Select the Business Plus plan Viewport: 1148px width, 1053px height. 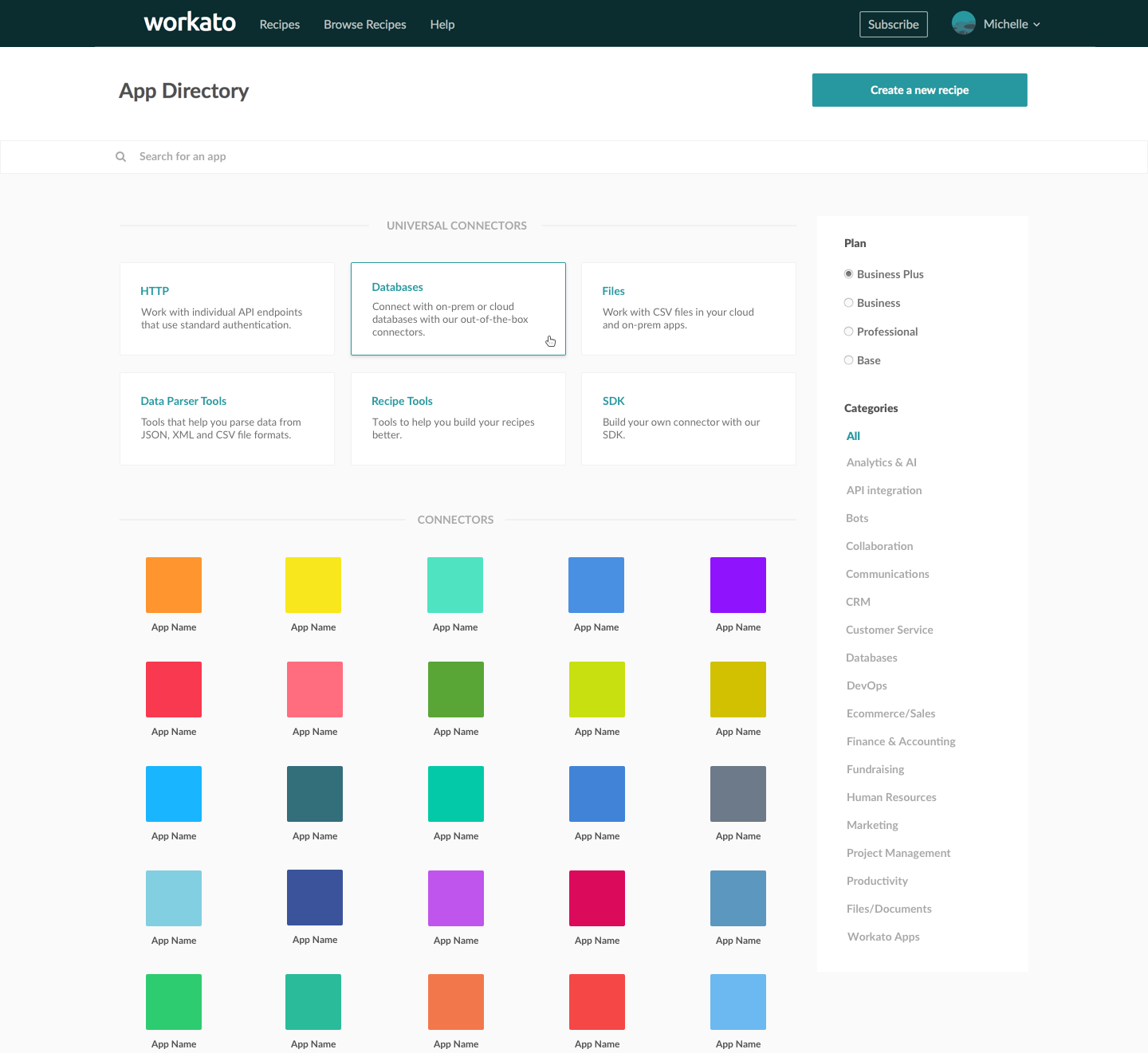coord(848,274)
